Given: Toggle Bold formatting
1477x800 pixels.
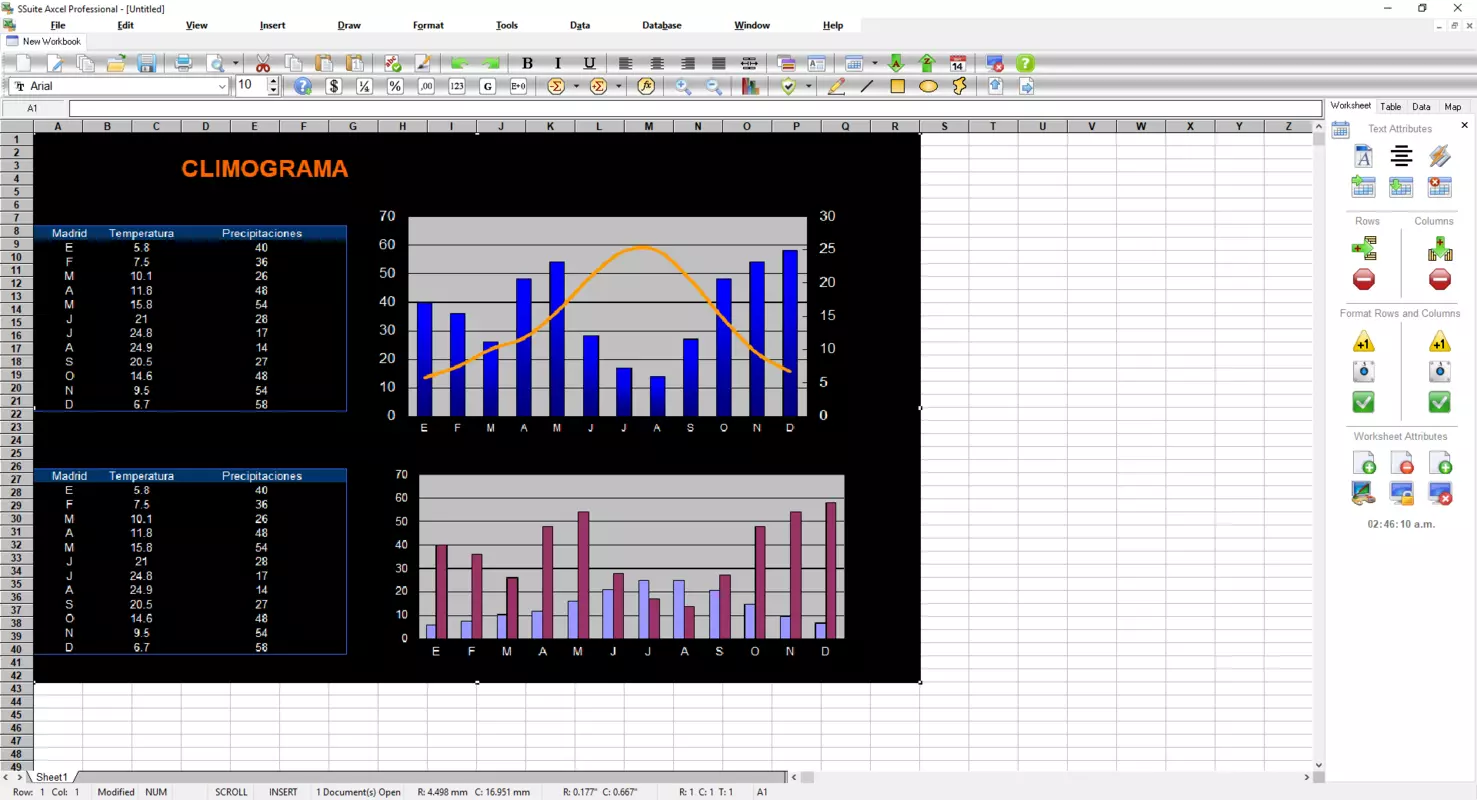Looking at the screenshot, I should coord(528,63).
